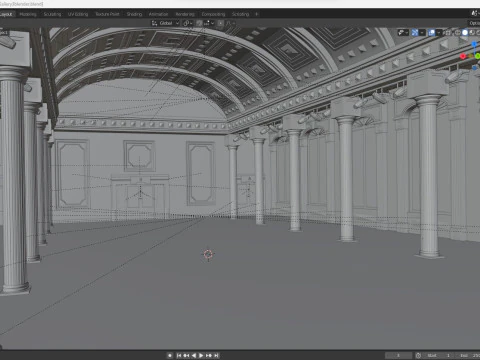The width and height of the screenshot is (480, 360).
Task: Open the Global transform orientation dropdown
Action: (x=165, y=23)
